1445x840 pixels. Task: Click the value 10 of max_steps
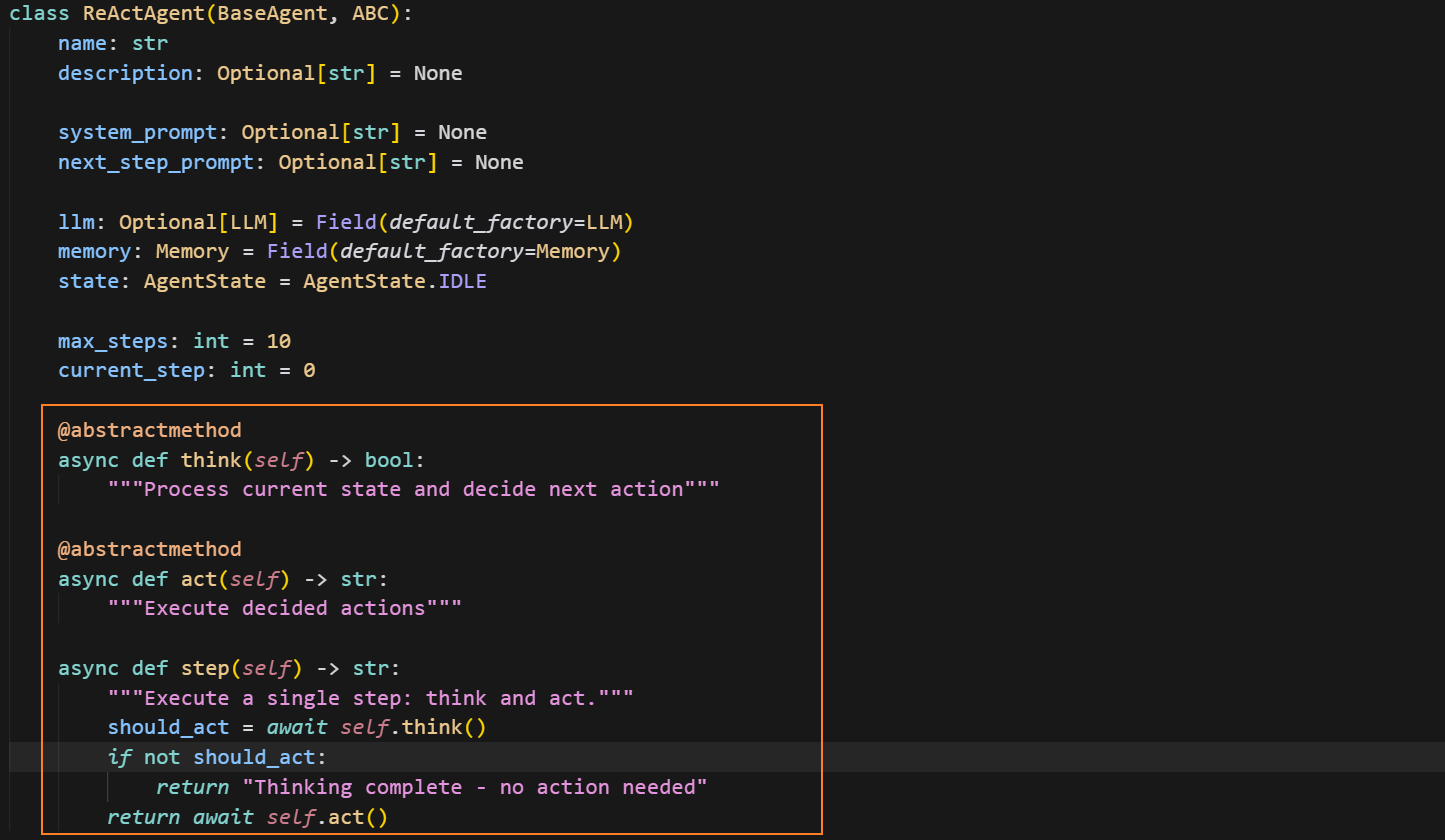pos(279,341)
